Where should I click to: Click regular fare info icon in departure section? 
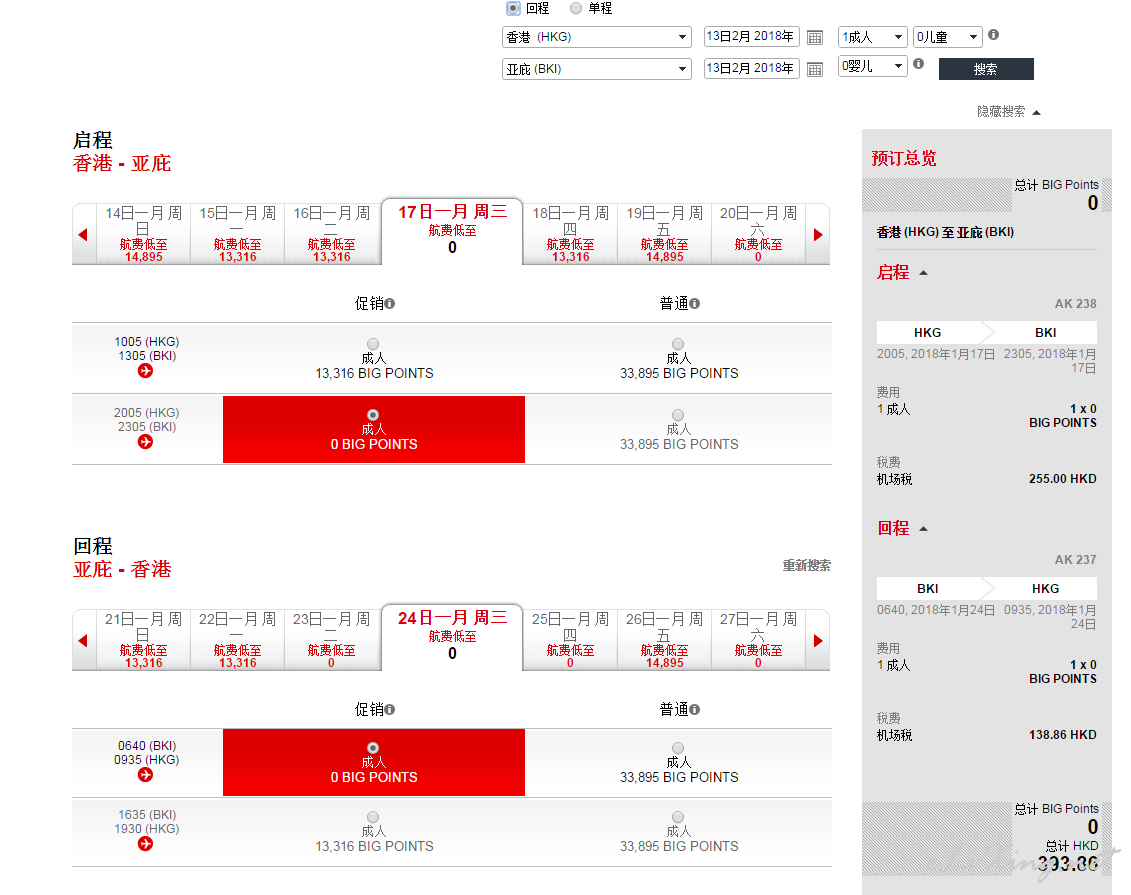(695, 304)
